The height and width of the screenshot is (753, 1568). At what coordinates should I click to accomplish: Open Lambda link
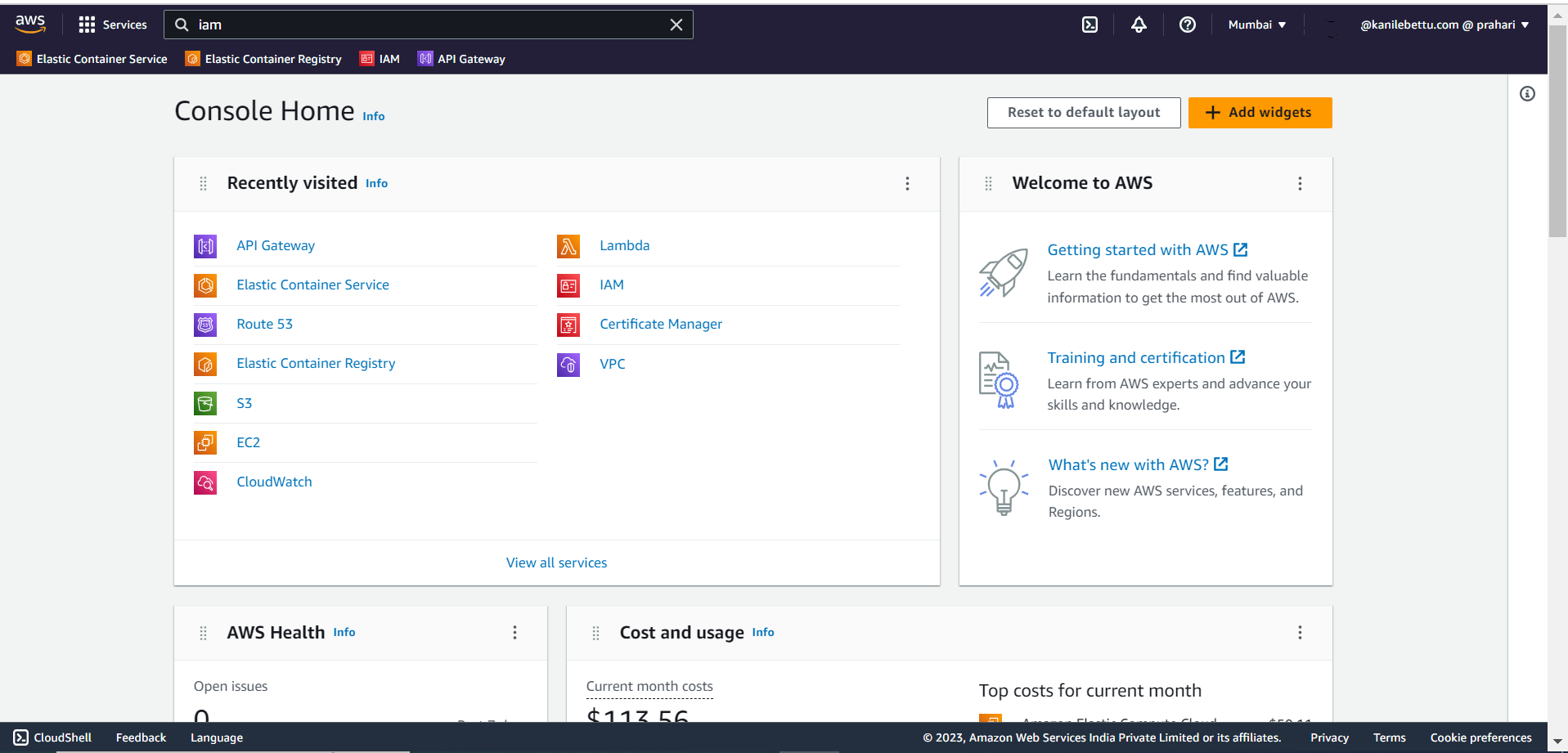[625, 245]
